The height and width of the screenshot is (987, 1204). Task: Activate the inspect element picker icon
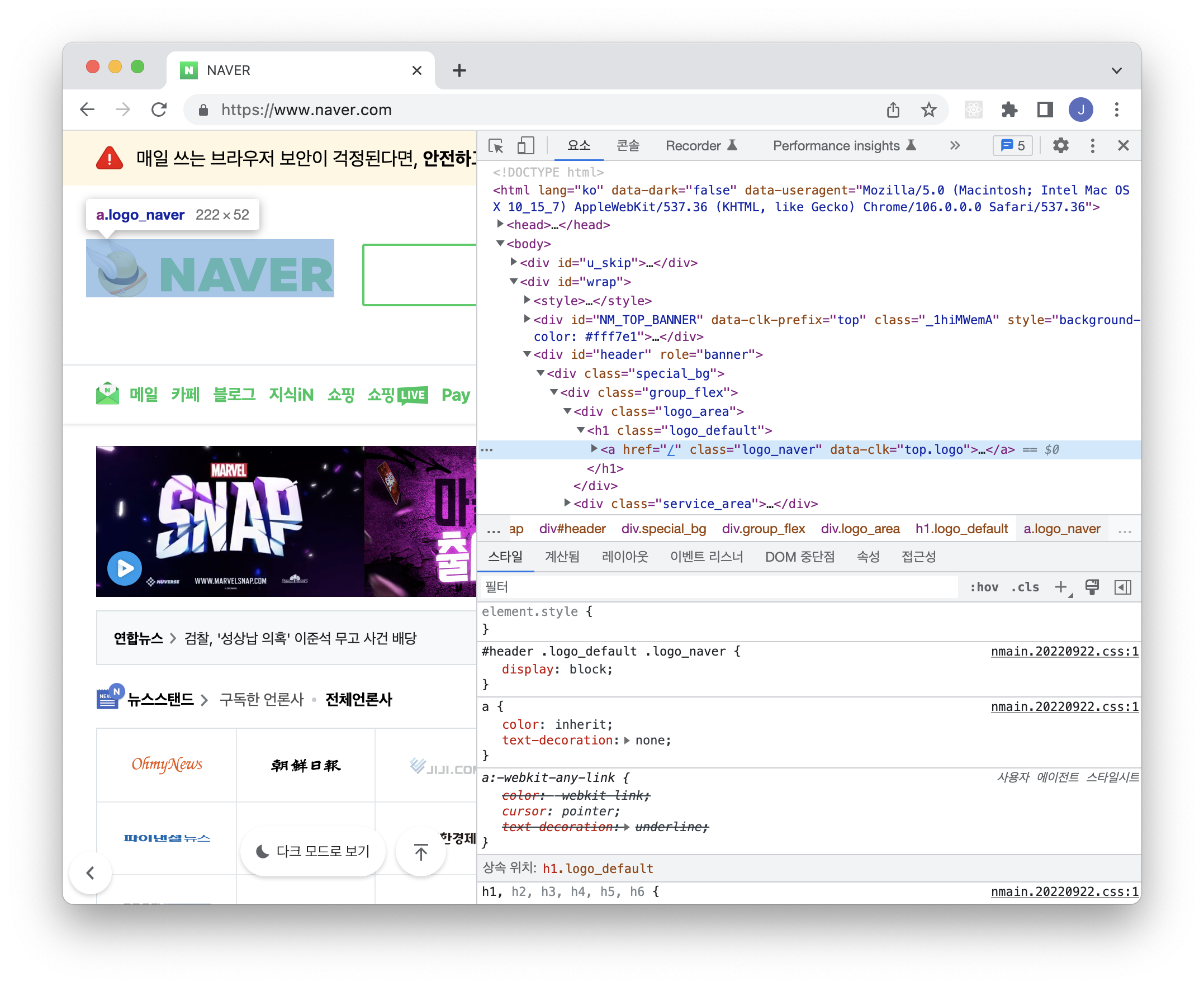coord(496,146)
